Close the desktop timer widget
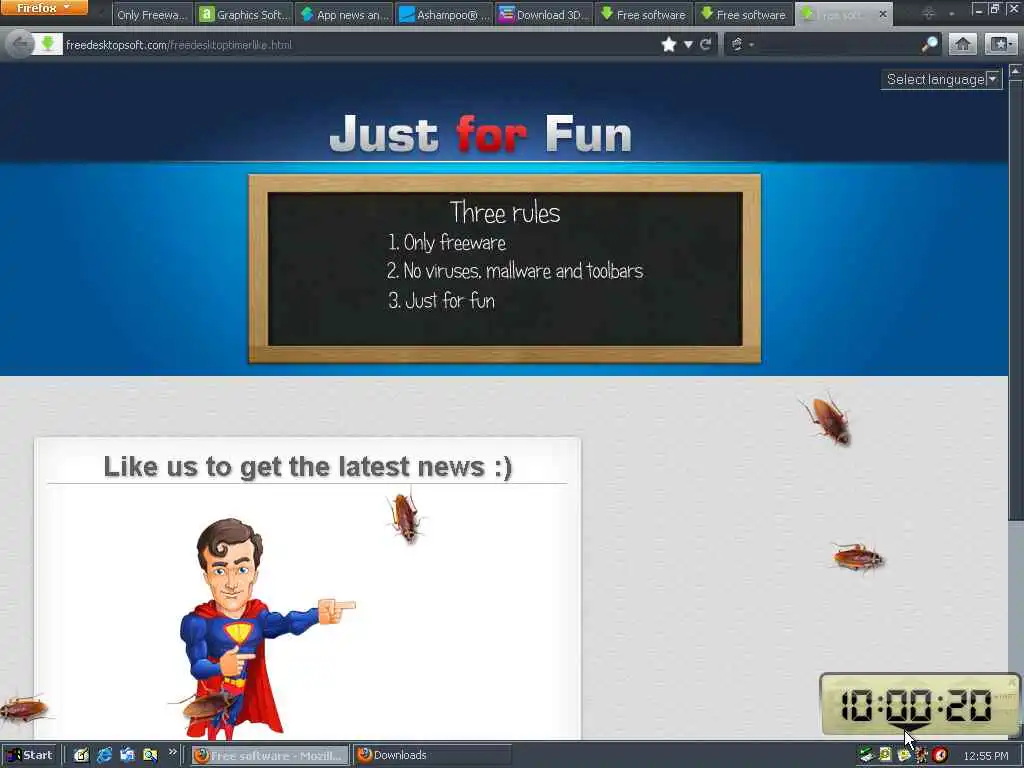The width and height of the screenshot is (1024, 768). pyautogui.click(x=1012, y=683)
